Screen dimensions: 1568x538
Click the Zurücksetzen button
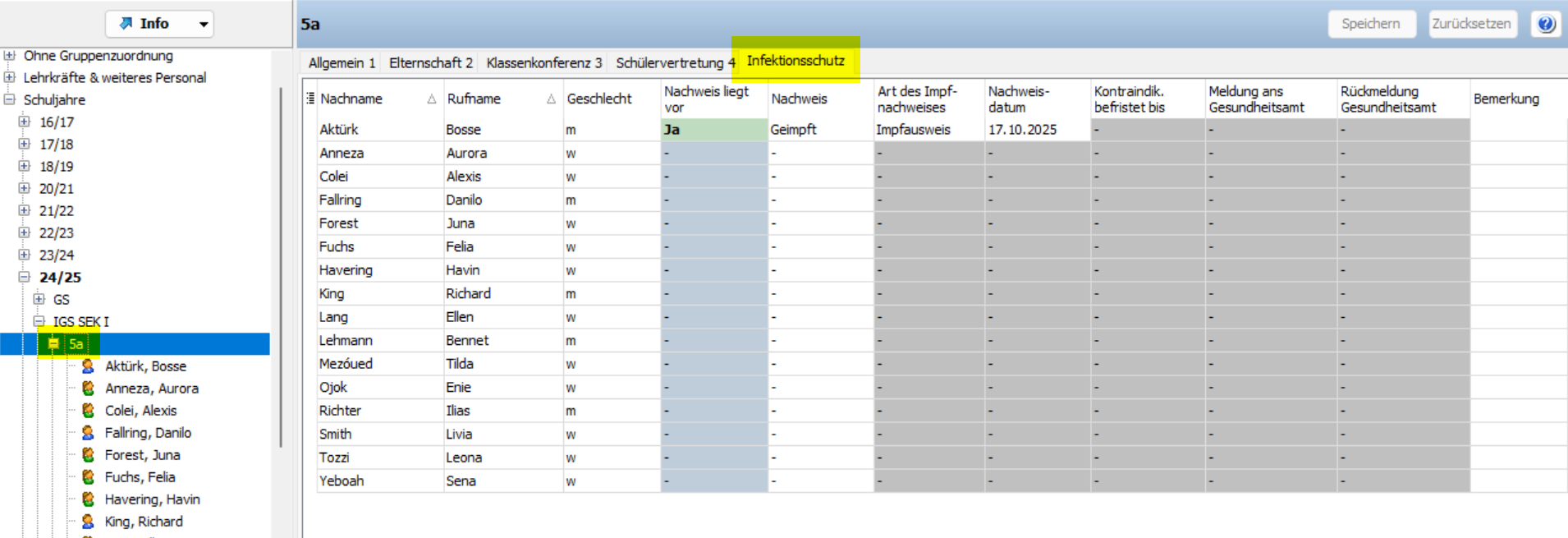click(x=1471, y=24)
